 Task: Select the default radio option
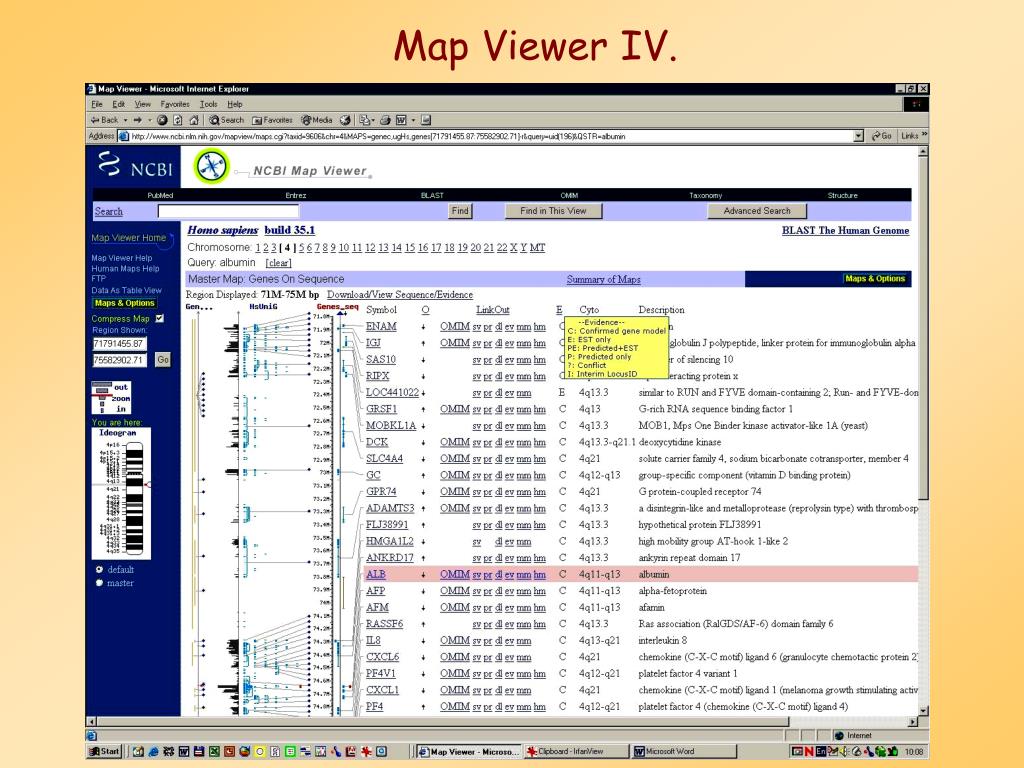point(99,569)
